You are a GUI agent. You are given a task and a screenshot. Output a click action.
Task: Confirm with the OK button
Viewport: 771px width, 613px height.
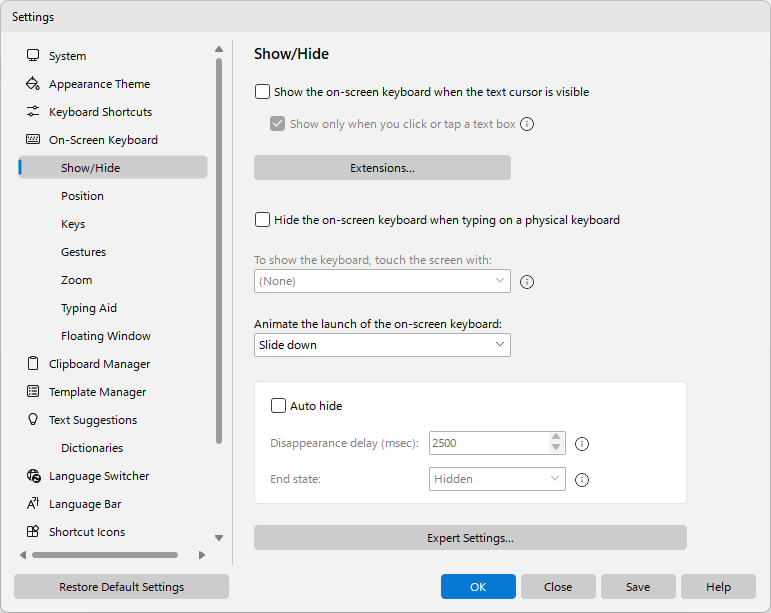click(478, 586)
